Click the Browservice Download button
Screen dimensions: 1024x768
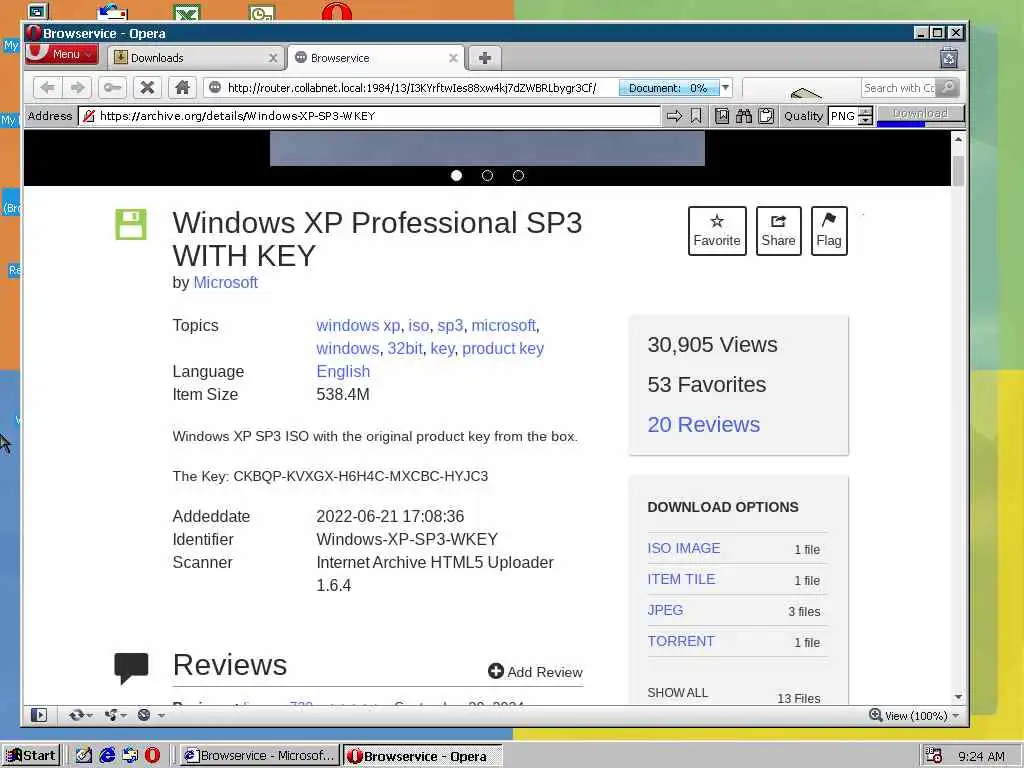[x=920, y=114]
